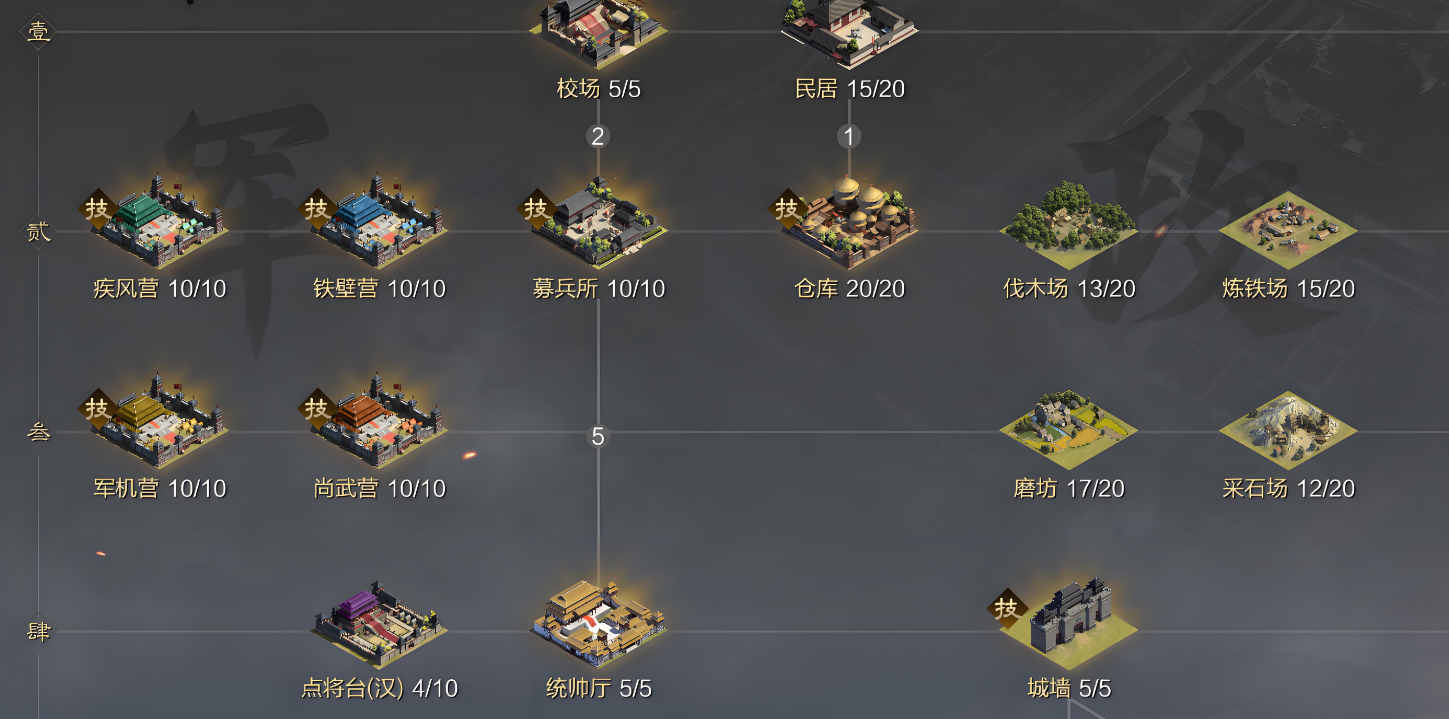This screenshot has height=719, width=1449.
Task: Select tier 贰 marker on left axis
Action: 38,232
